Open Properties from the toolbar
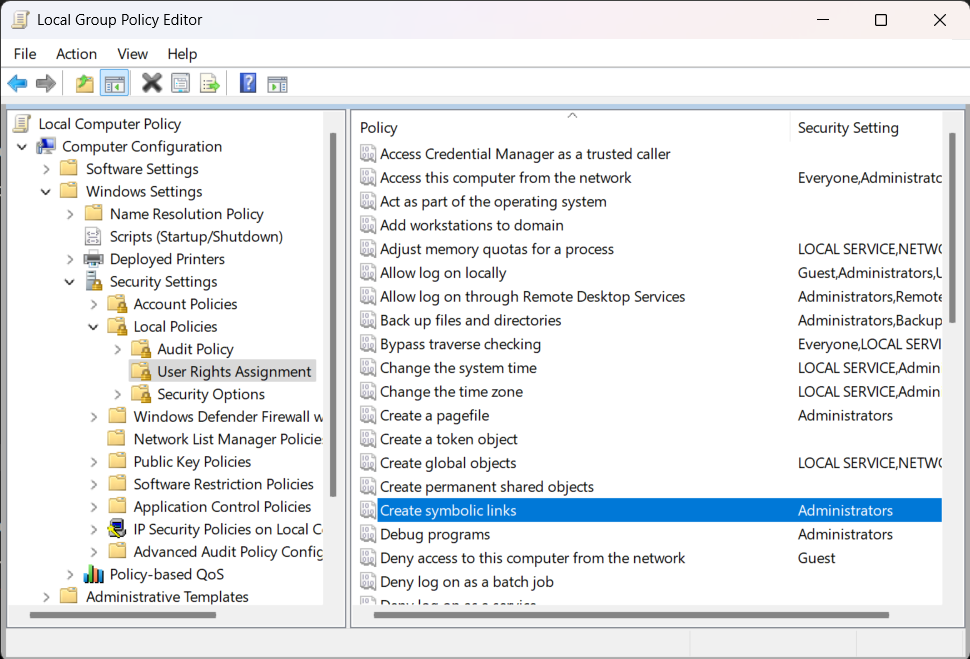The image size is (970, 659). [180, 84]
